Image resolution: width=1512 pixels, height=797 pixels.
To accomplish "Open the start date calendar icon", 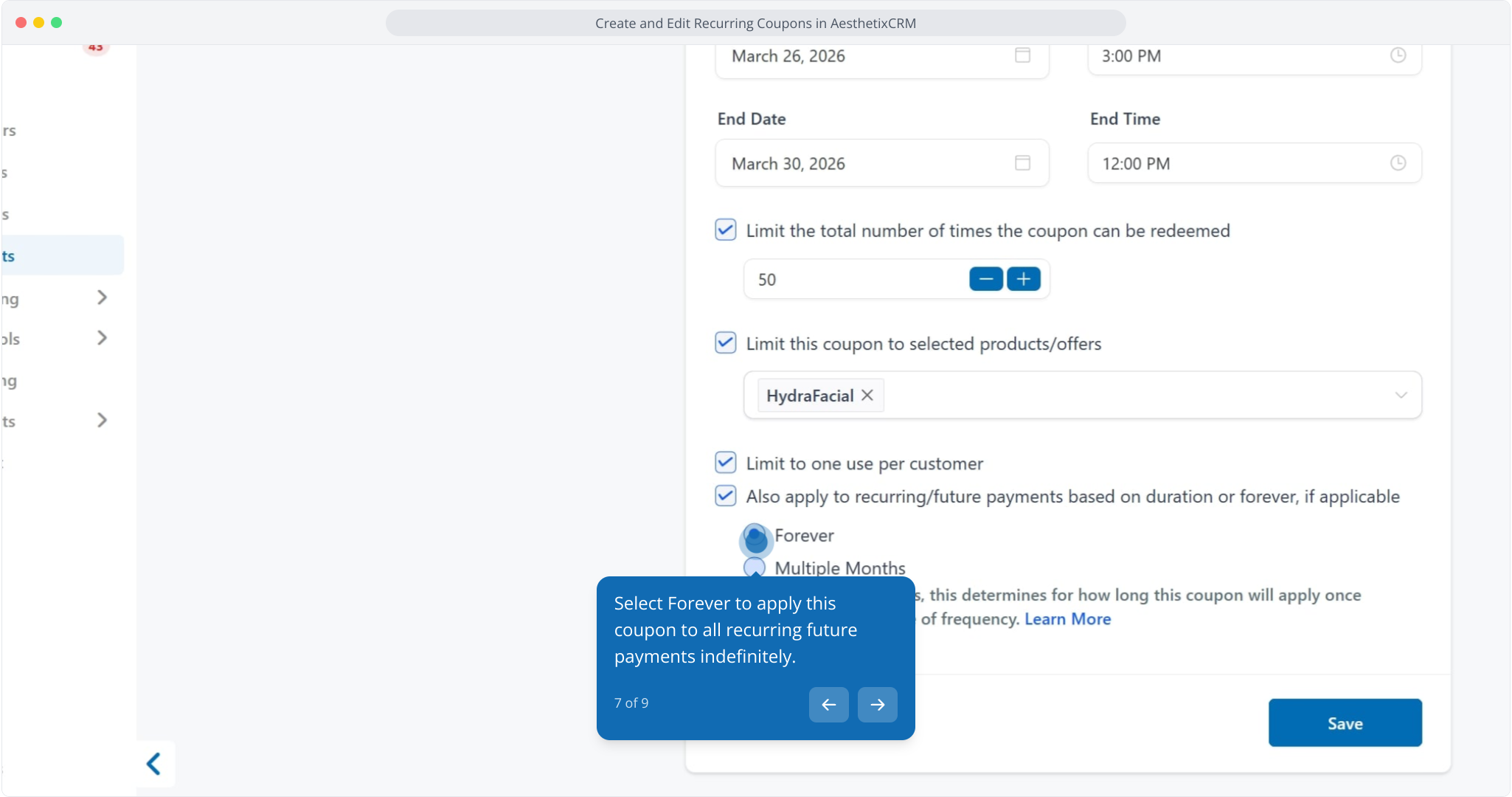I will pos(1022,55).
